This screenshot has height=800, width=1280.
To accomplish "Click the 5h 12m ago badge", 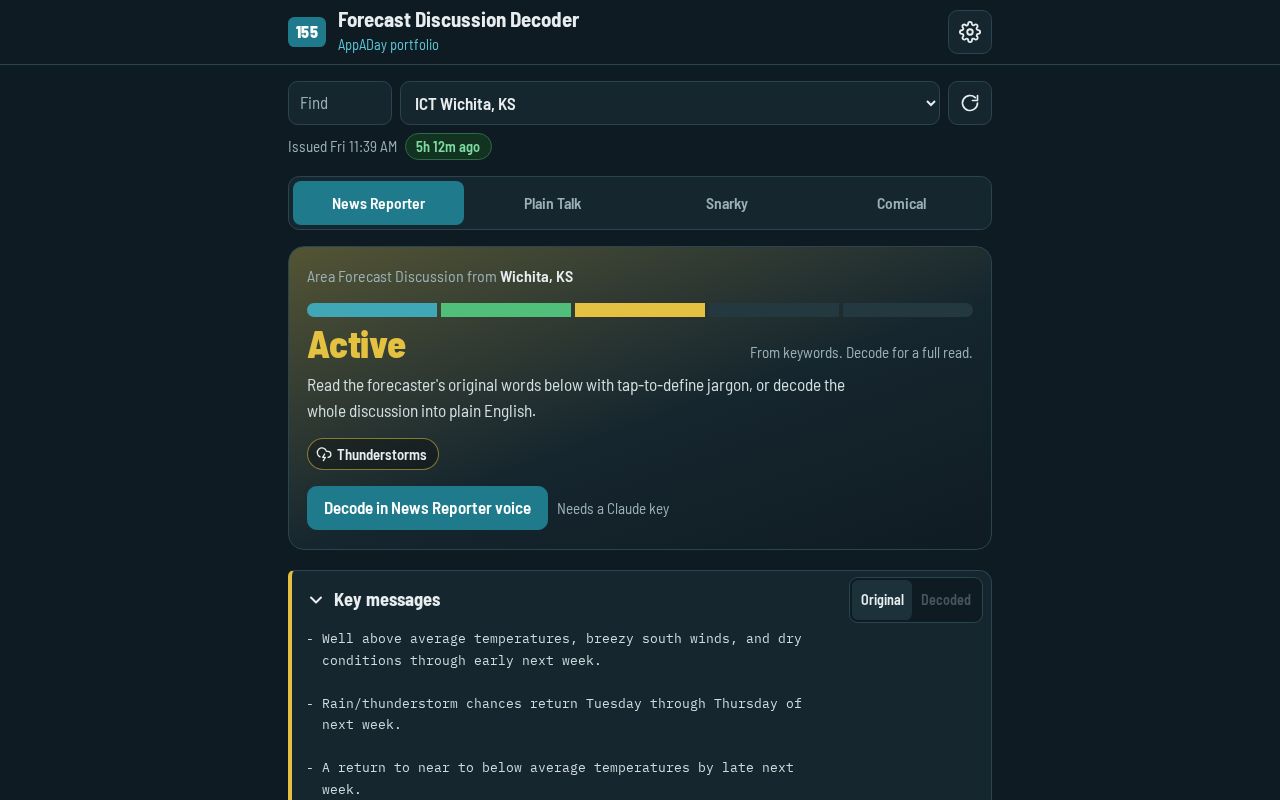I will pyautogui.click(x=448, y=147).
